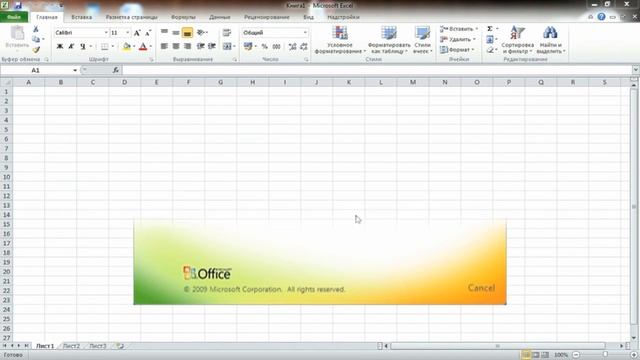
Task: Click the Borders icon in font group
Action: point(104,47)
